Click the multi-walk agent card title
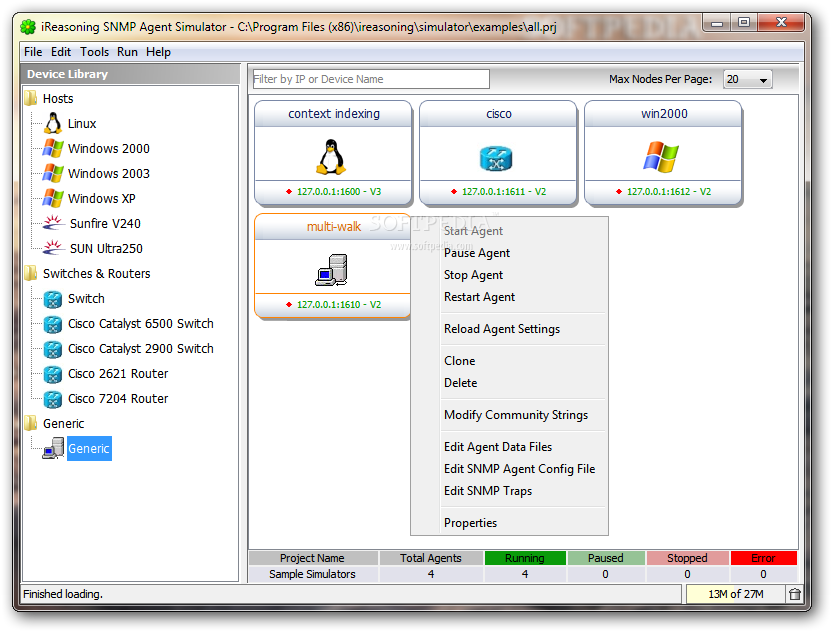This screenshot has width=832, height=632. (334, 227)
